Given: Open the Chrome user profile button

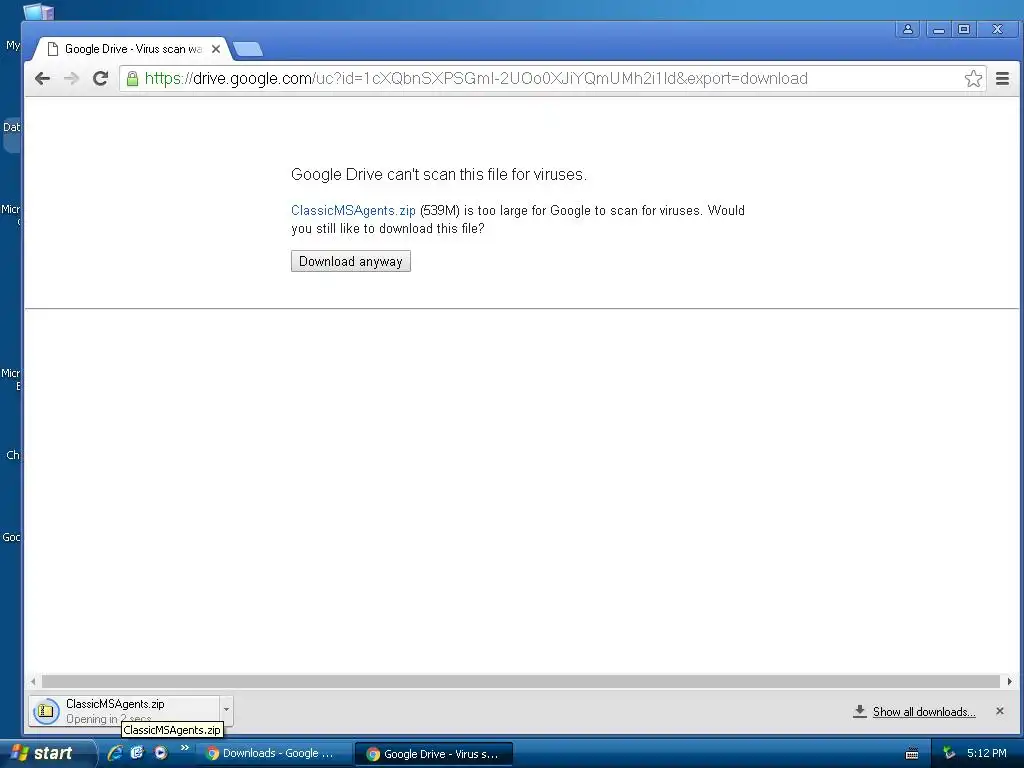Looking at the screenshot, I should [x=908, y=29].
